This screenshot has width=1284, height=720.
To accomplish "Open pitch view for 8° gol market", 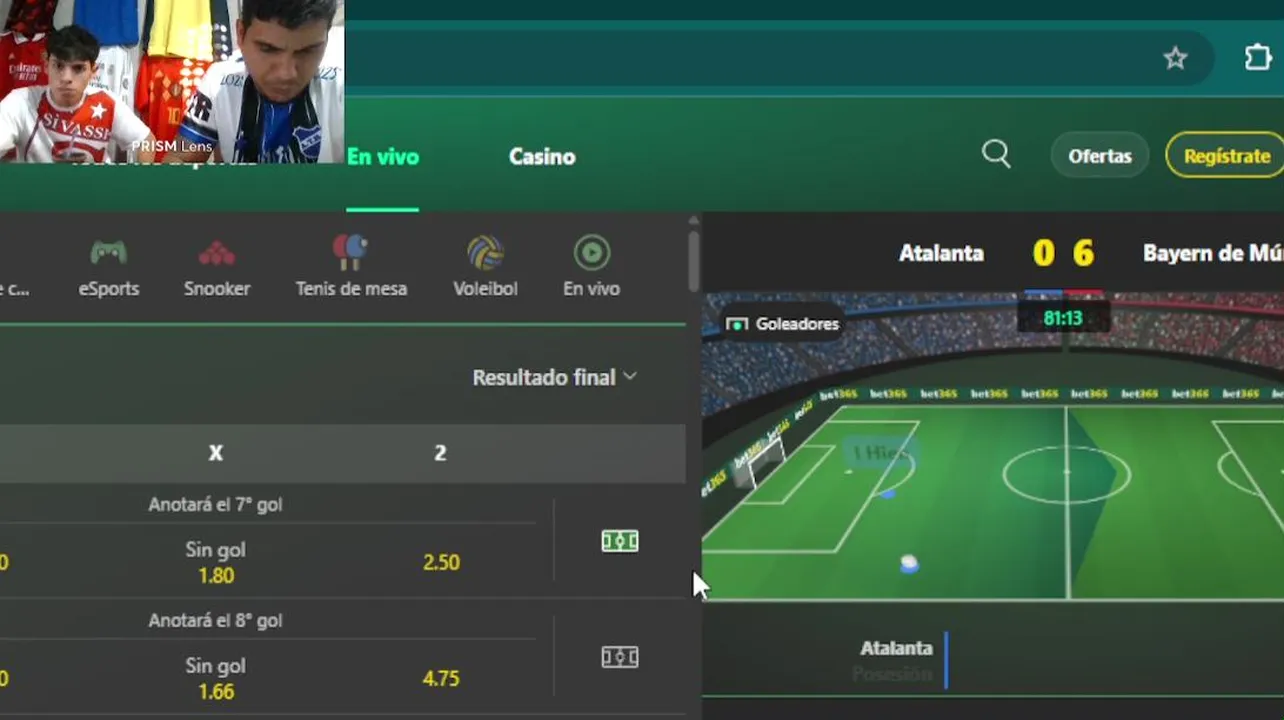I will coord(619,657).
